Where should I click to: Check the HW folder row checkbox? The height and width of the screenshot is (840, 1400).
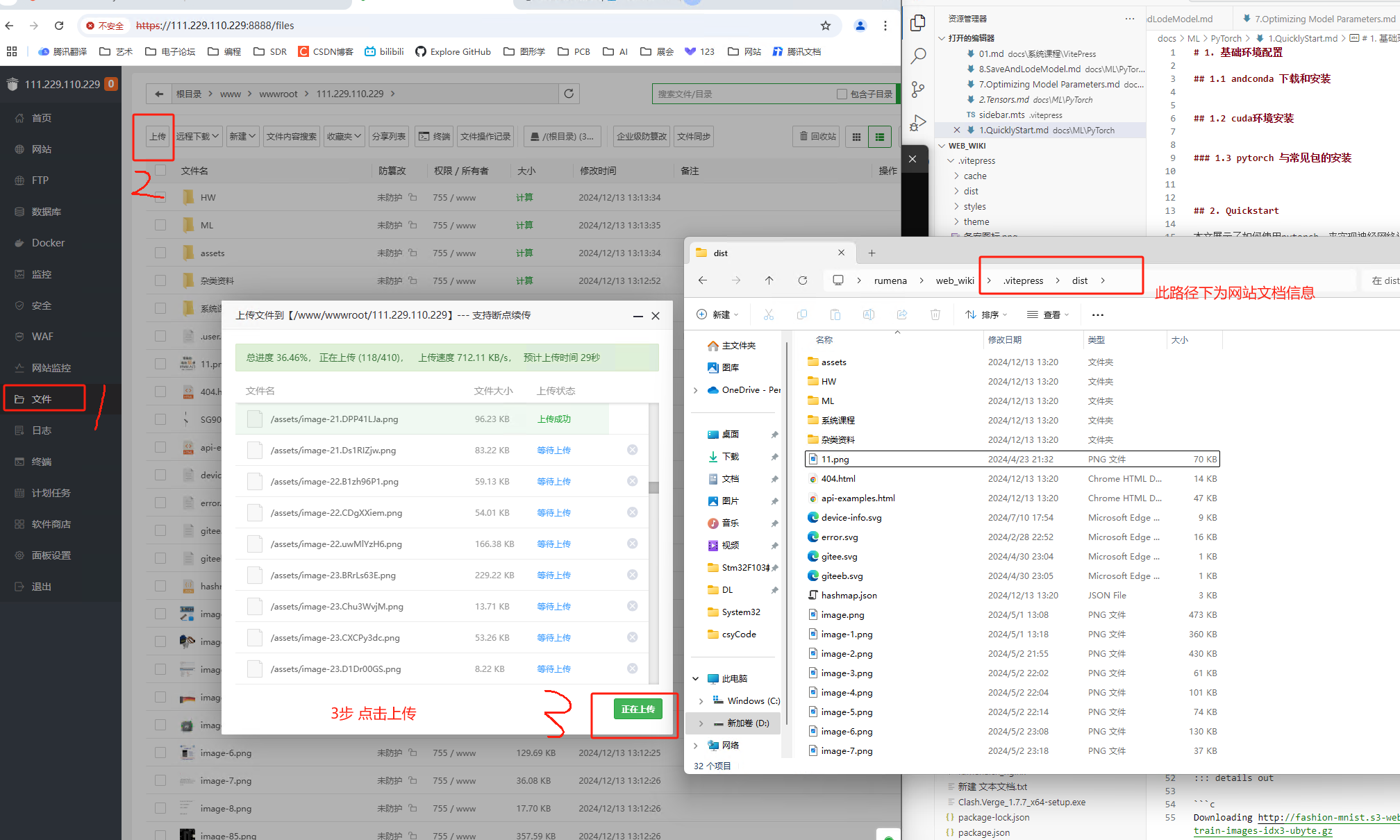tap(160, 197)
